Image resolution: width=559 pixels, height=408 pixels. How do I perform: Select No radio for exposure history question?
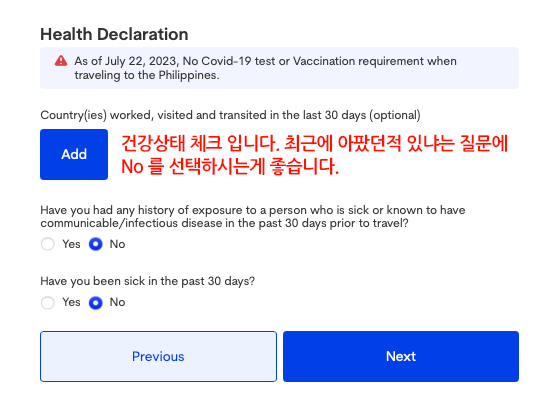(96, 244)
